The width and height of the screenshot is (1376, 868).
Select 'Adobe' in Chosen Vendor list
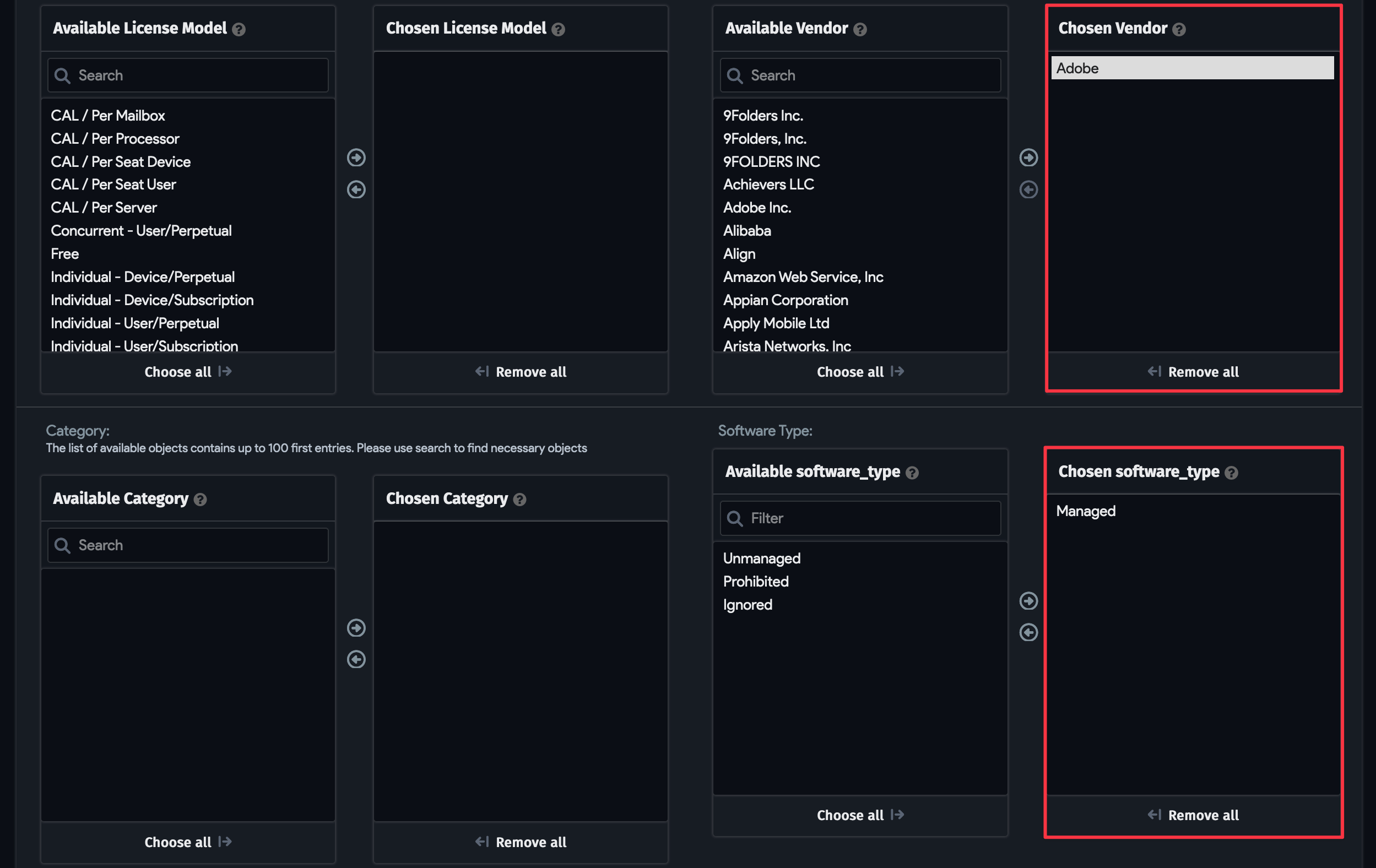[x=1193, y=68]
